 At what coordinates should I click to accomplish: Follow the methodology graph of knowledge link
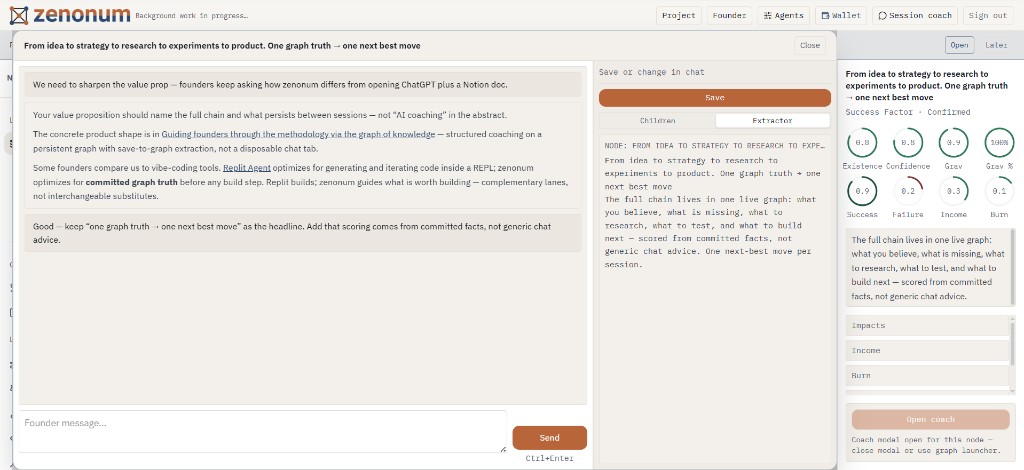pos(298,134)
